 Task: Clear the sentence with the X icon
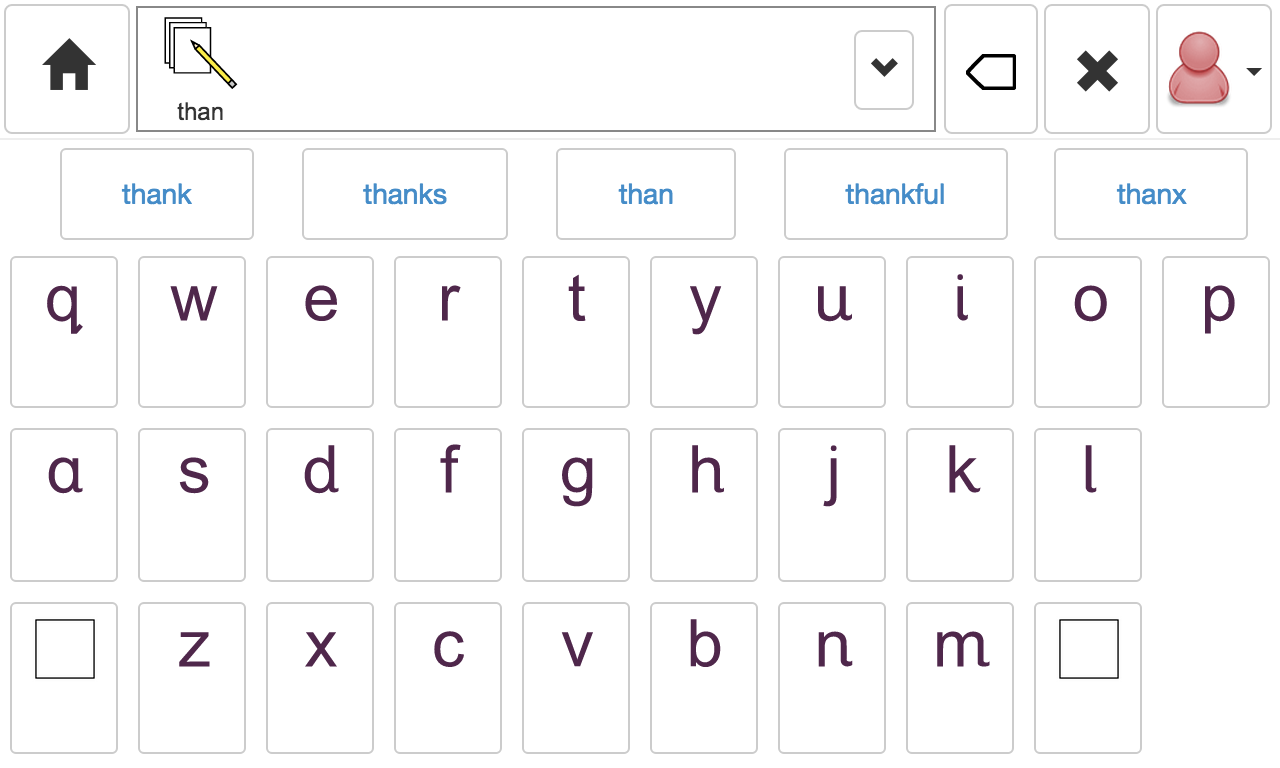tap(1097, 70)
